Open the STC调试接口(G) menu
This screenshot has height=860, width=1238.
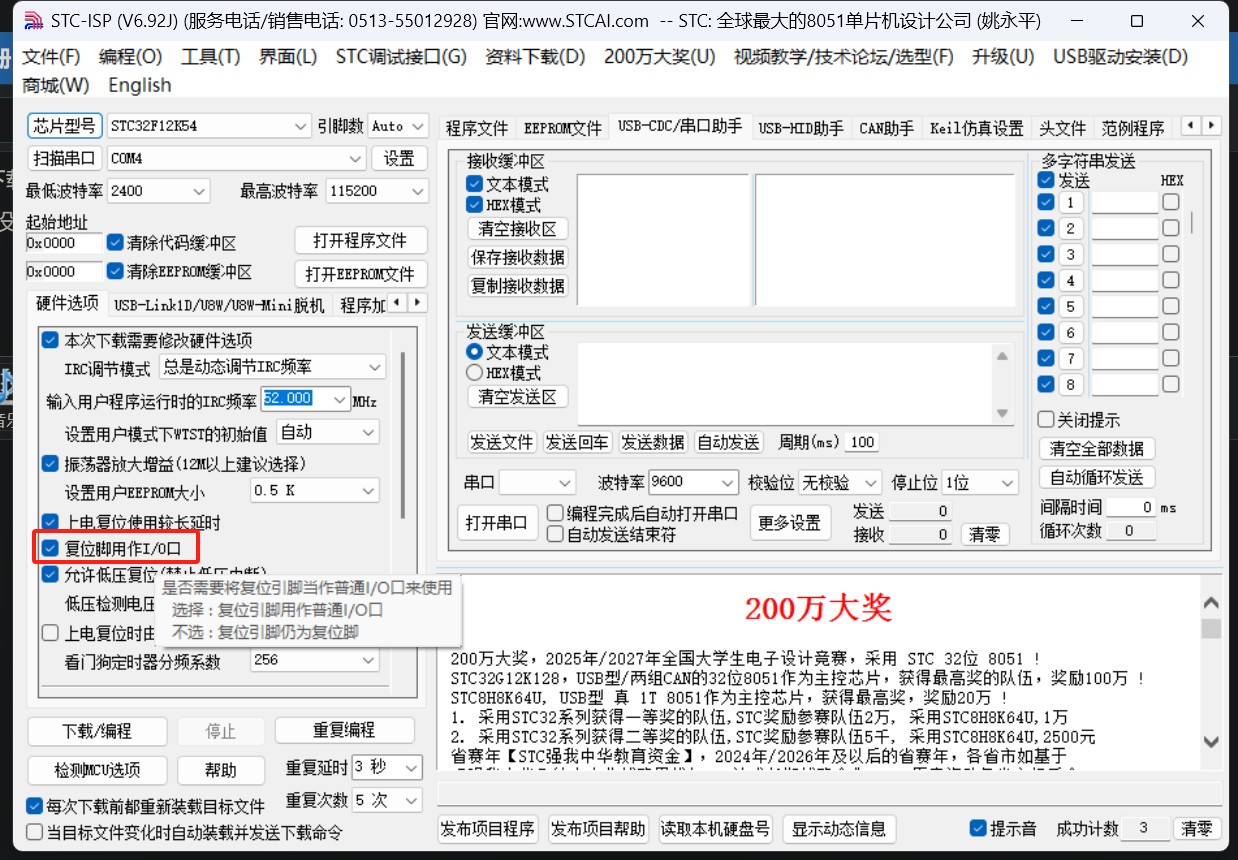[x=401, y=57]
